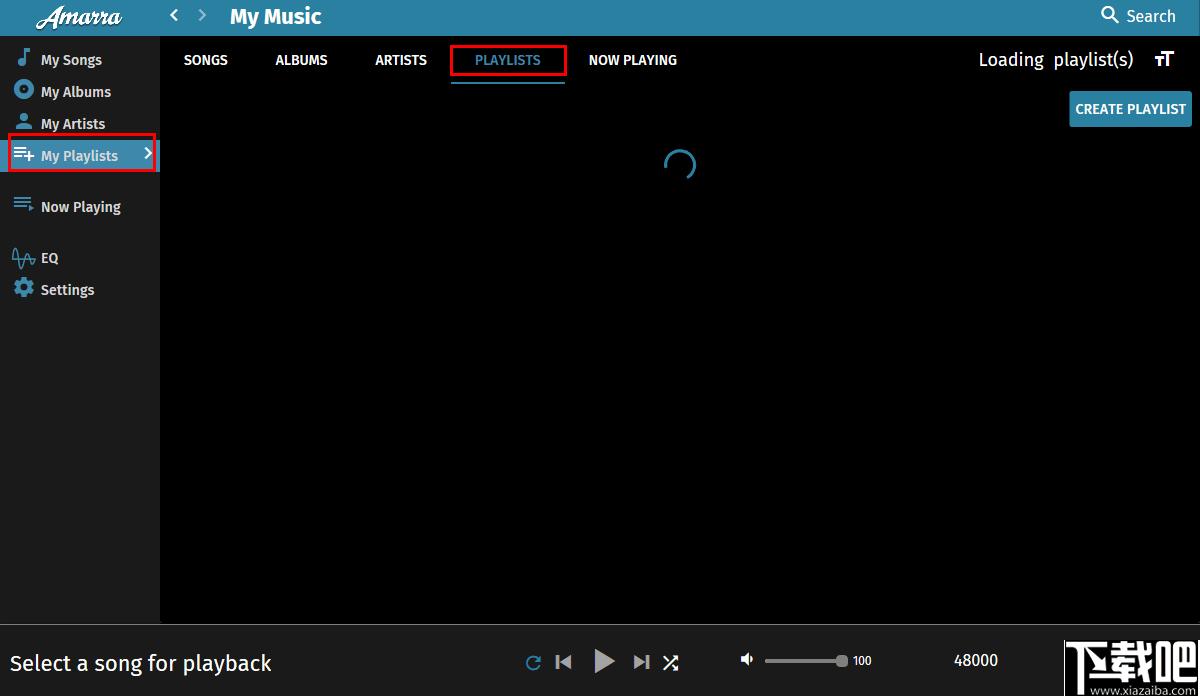Open the EQ waveform icon
Screen dimensions: 1200x696
[23, 258]
